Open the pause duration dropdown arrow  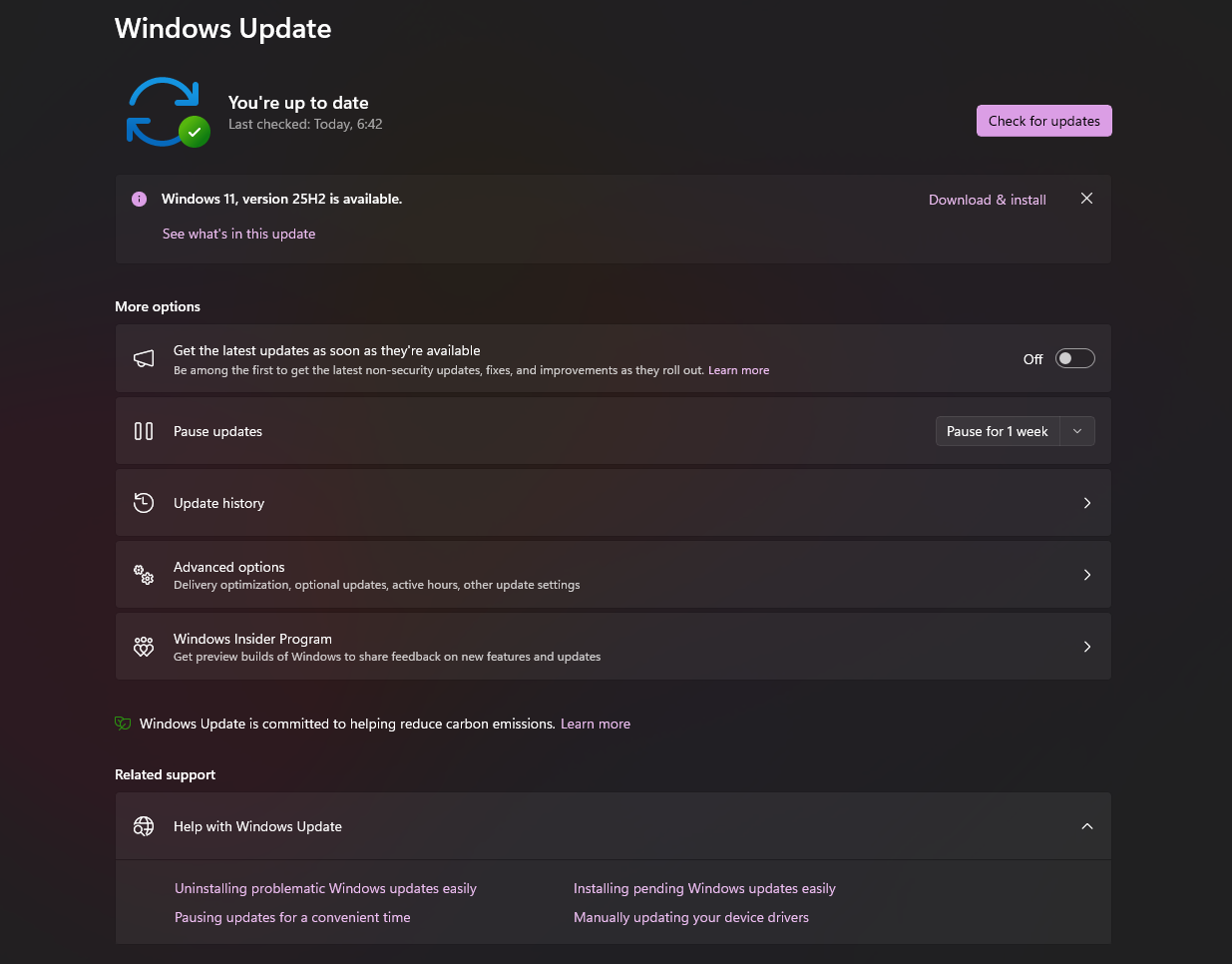point(1077,431)
